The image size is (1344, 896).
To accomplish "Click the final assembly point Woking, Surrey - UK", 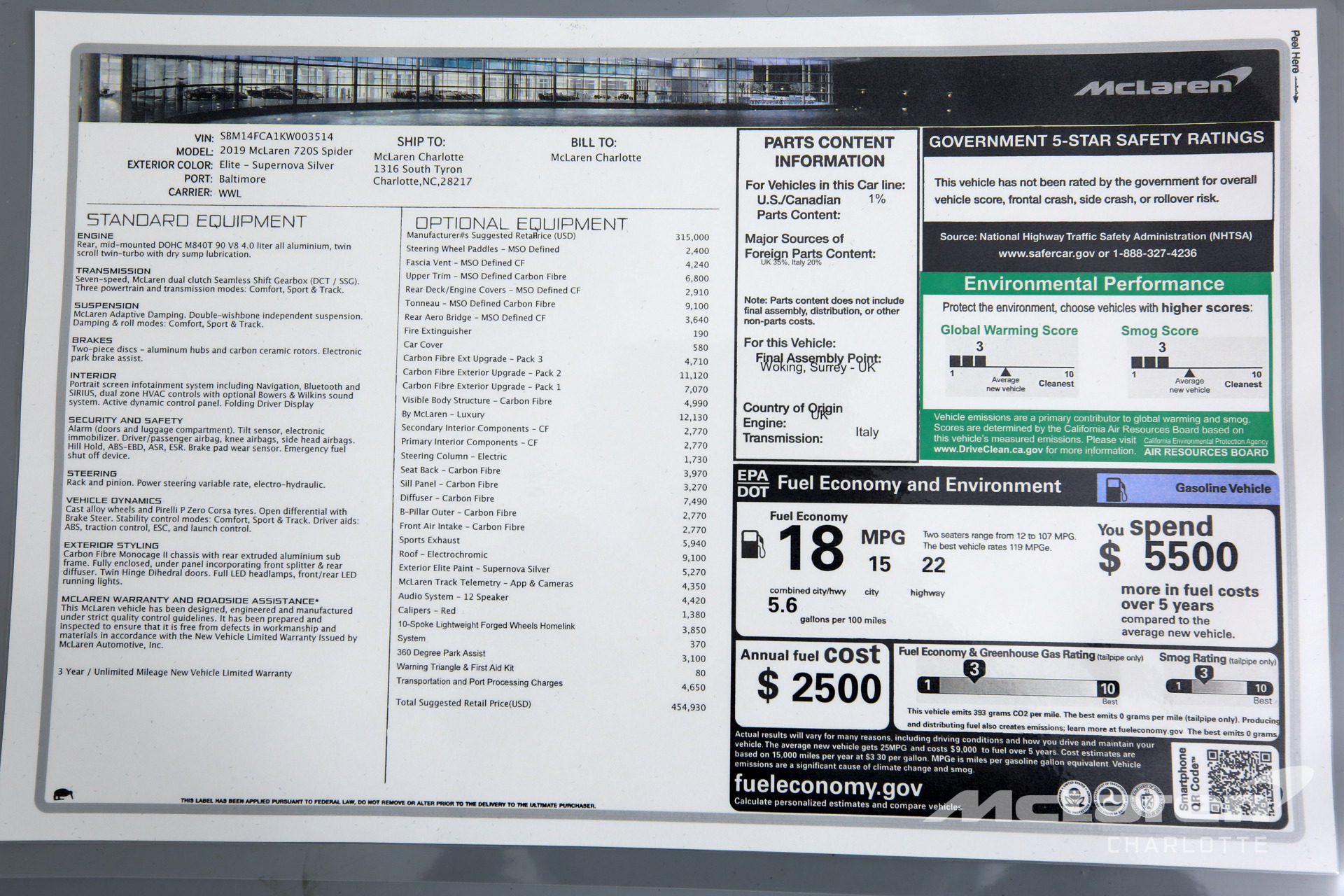I will tap(818, 367).
